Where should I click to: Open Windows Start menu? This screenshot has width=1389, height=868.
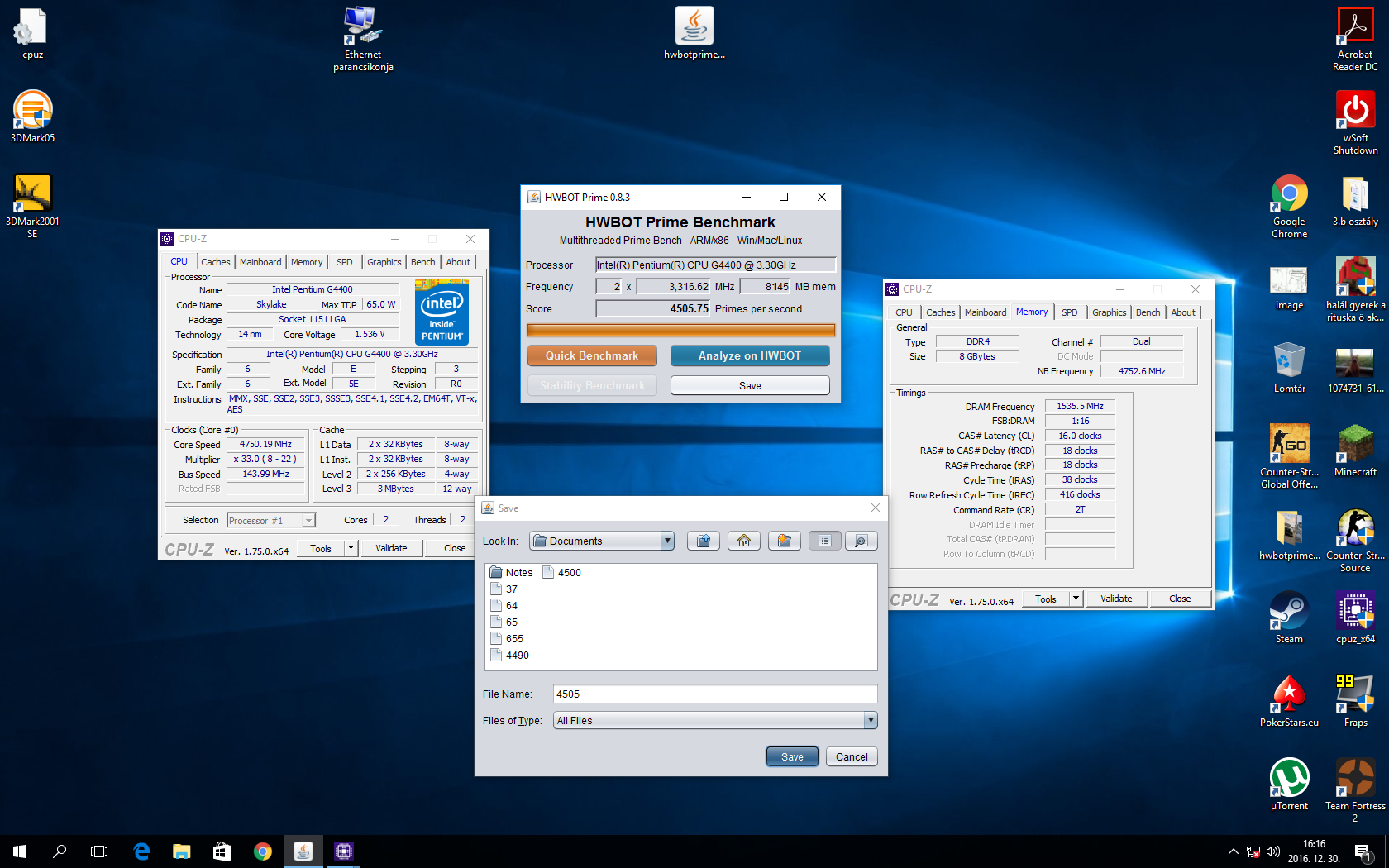click(x=20, y=851)
